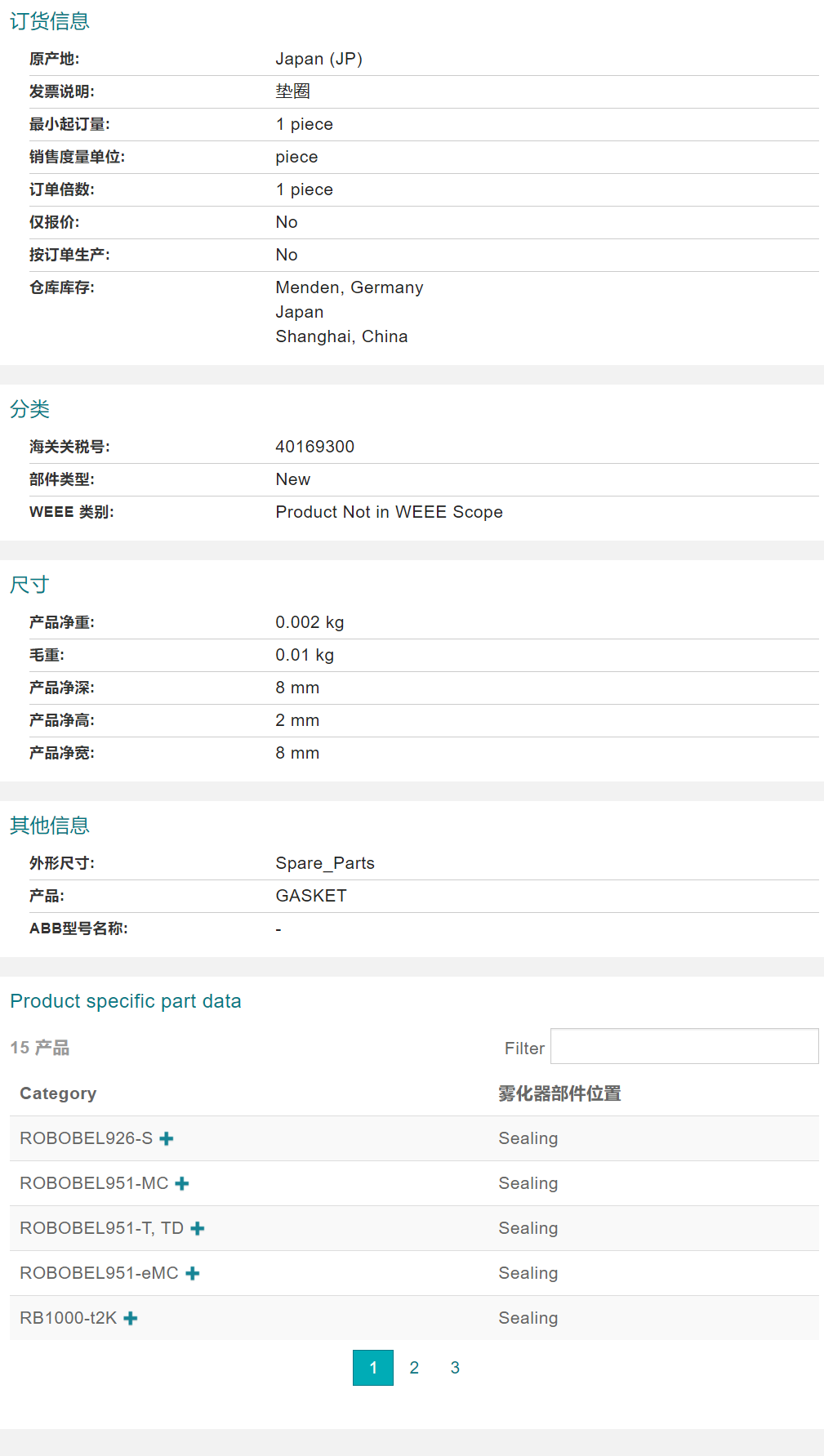
Task: Click the plus icon next to ROBOBEL951-eMC
Action: (193, 1273)
